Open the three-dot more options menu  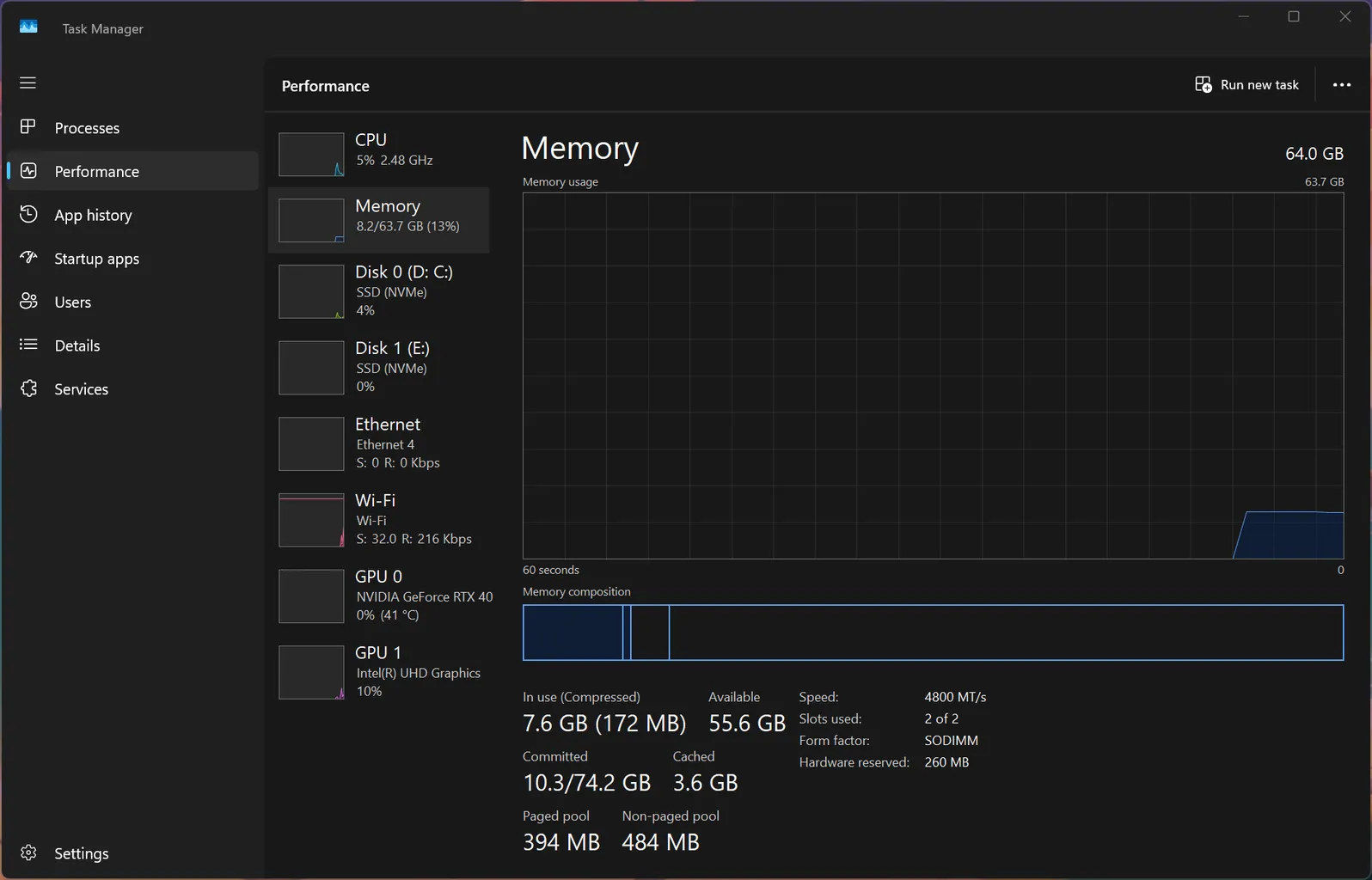point(1341,85)
